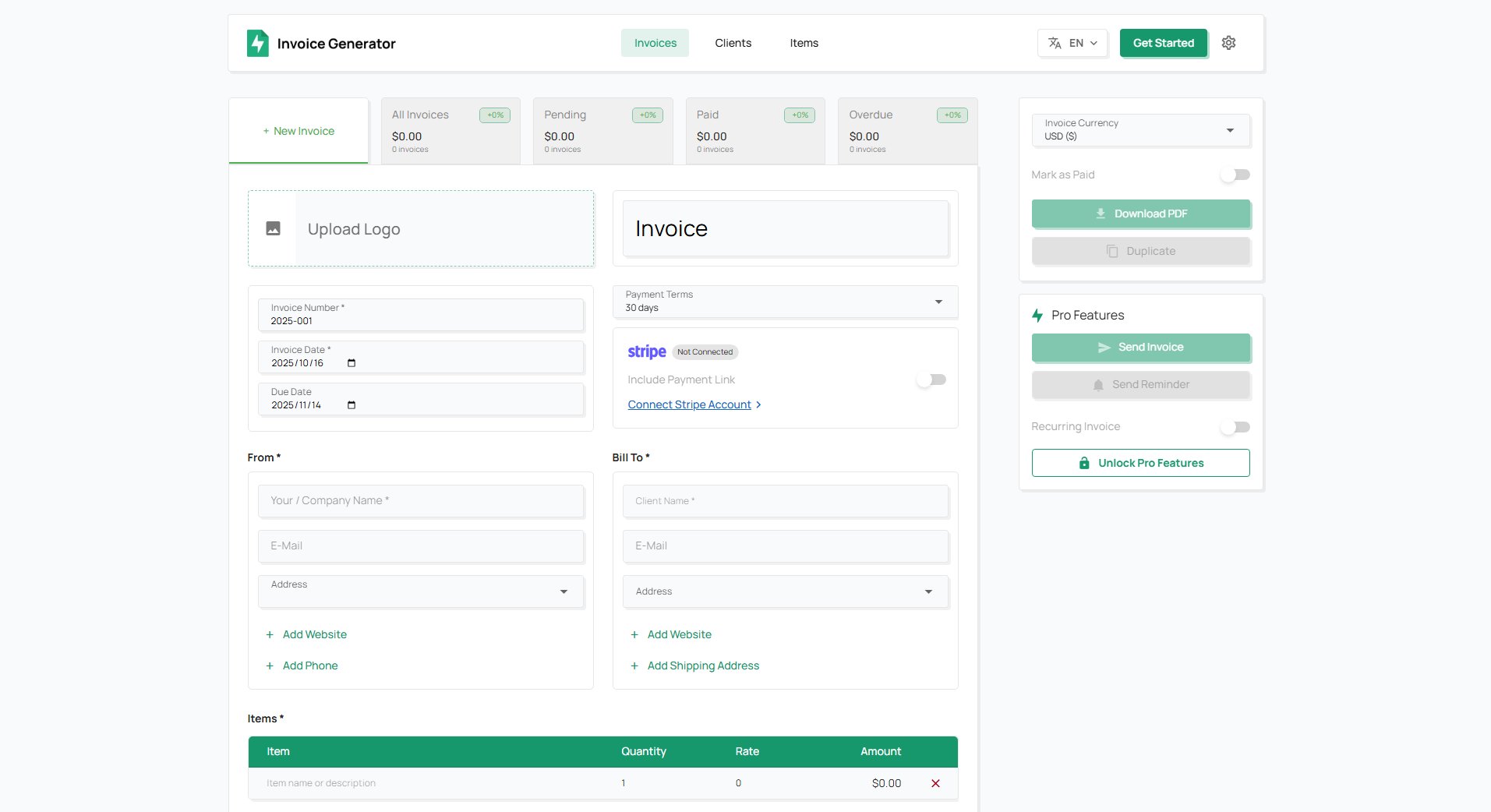The height and width of the screenshot is (812, 1491).
Task: Open the Invoice Currency dropdown
Action: pyautogui.click(x=1140, y=130)
